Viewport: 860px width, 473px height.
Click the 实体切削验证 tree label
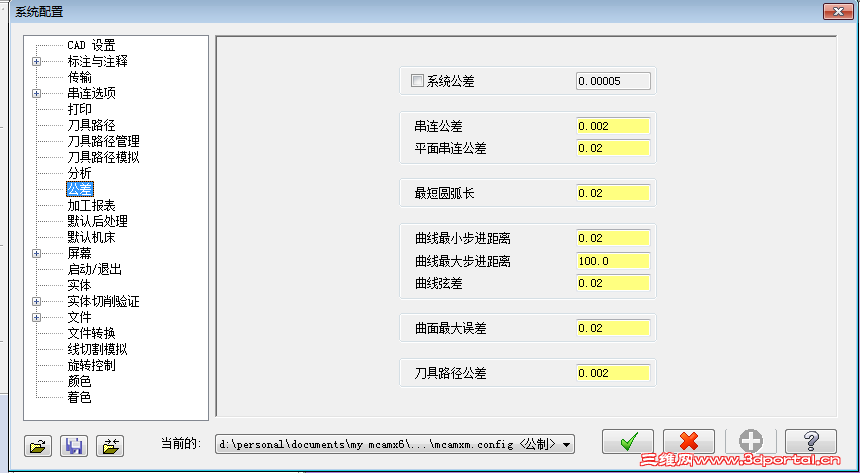pyautogui.click(x=103, y=301)
